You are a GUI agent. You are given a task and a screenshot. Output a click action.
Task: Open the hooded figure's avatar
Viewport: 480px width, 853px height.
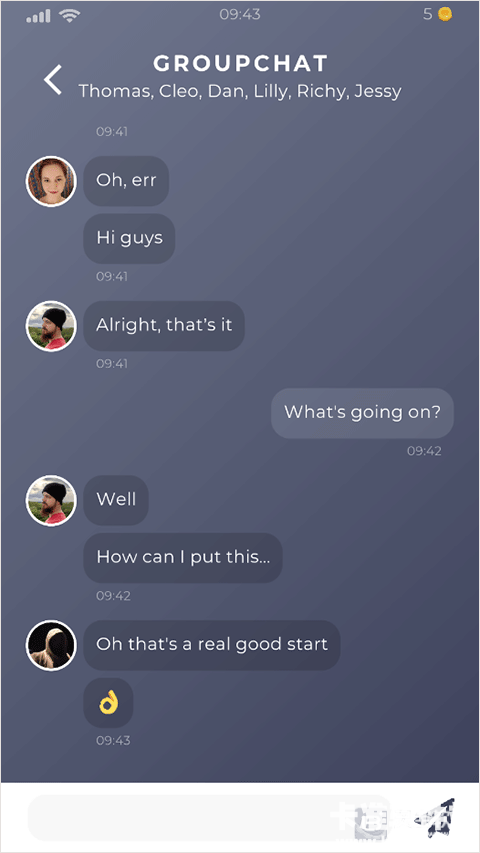51,645
